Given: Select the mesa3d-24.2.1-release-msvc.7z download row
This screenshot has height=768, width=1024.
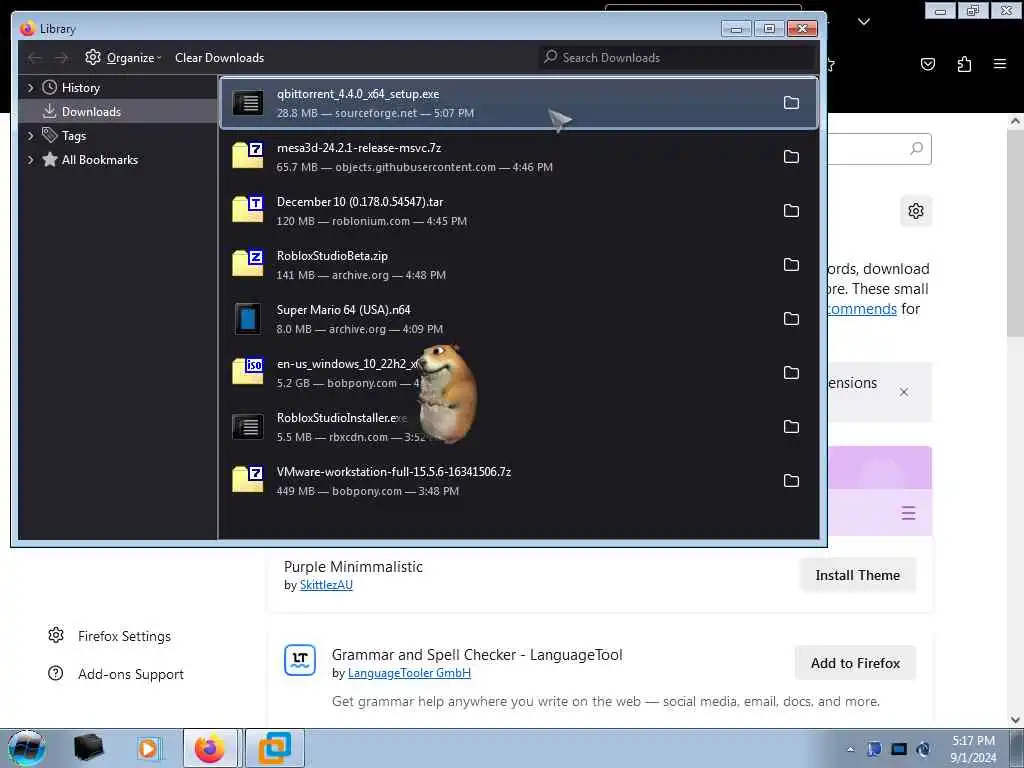Looking at the screenshot, I should point(519,157).
